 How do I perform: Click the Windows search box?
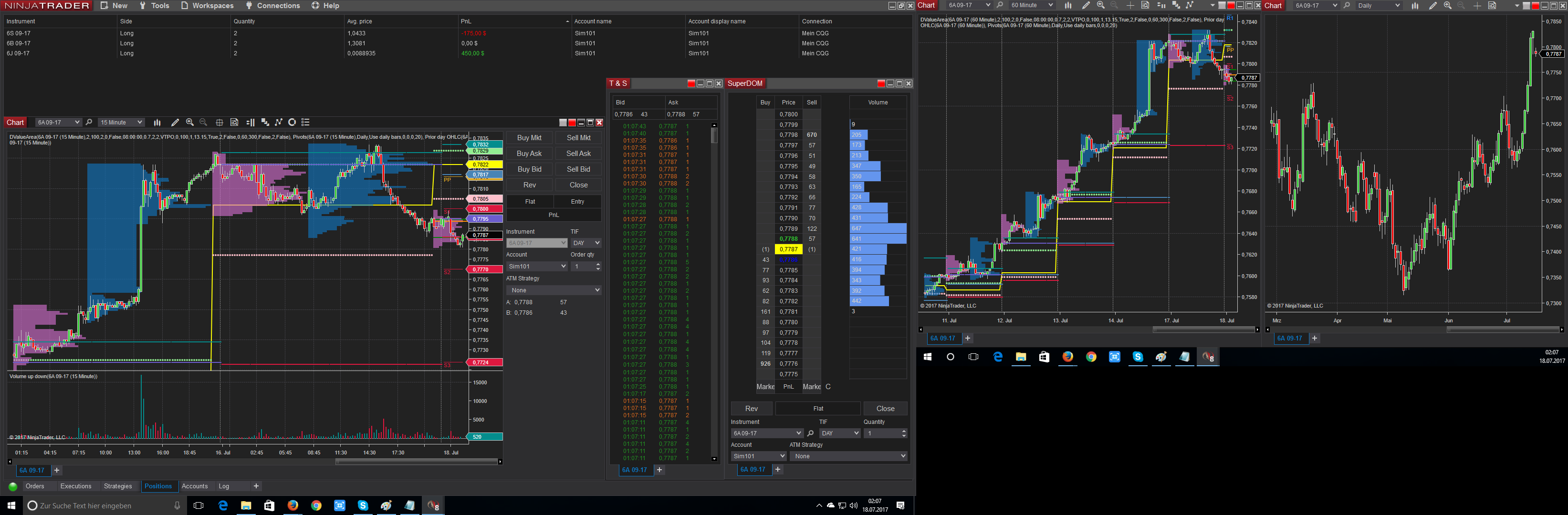click(104, 505)
